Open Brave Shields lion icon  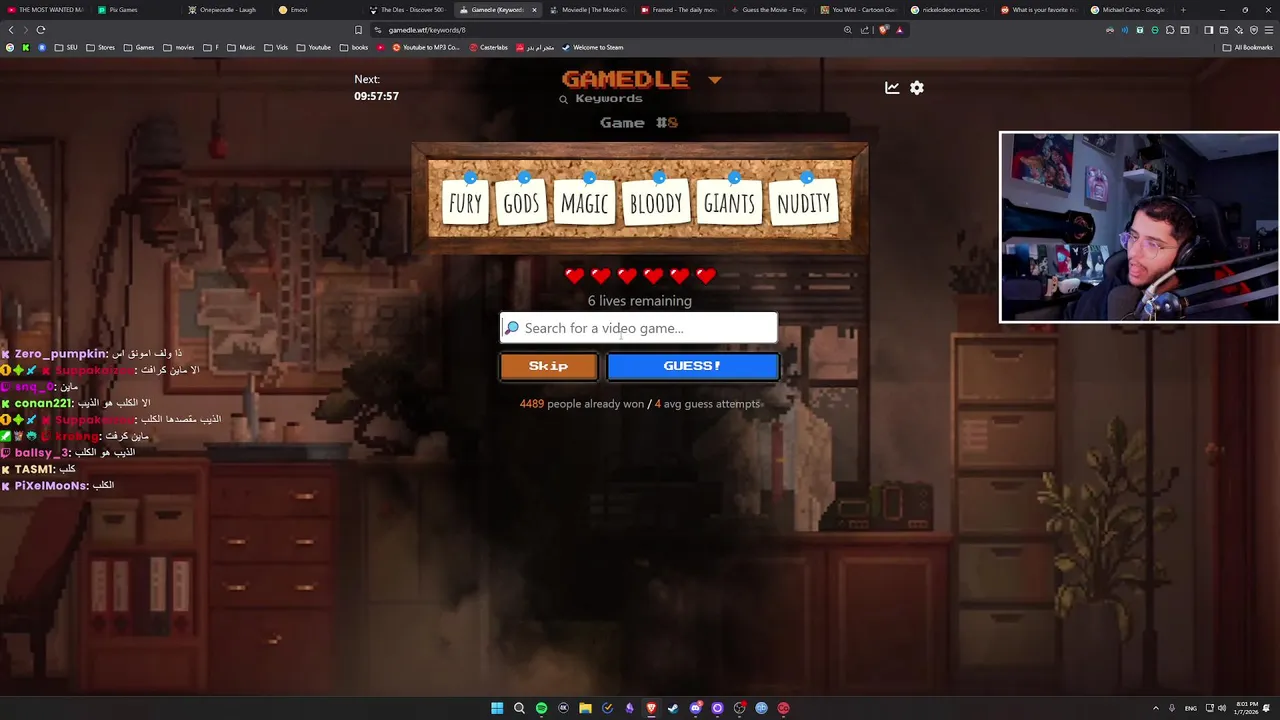pyautogui.click(x=883, y=30)
